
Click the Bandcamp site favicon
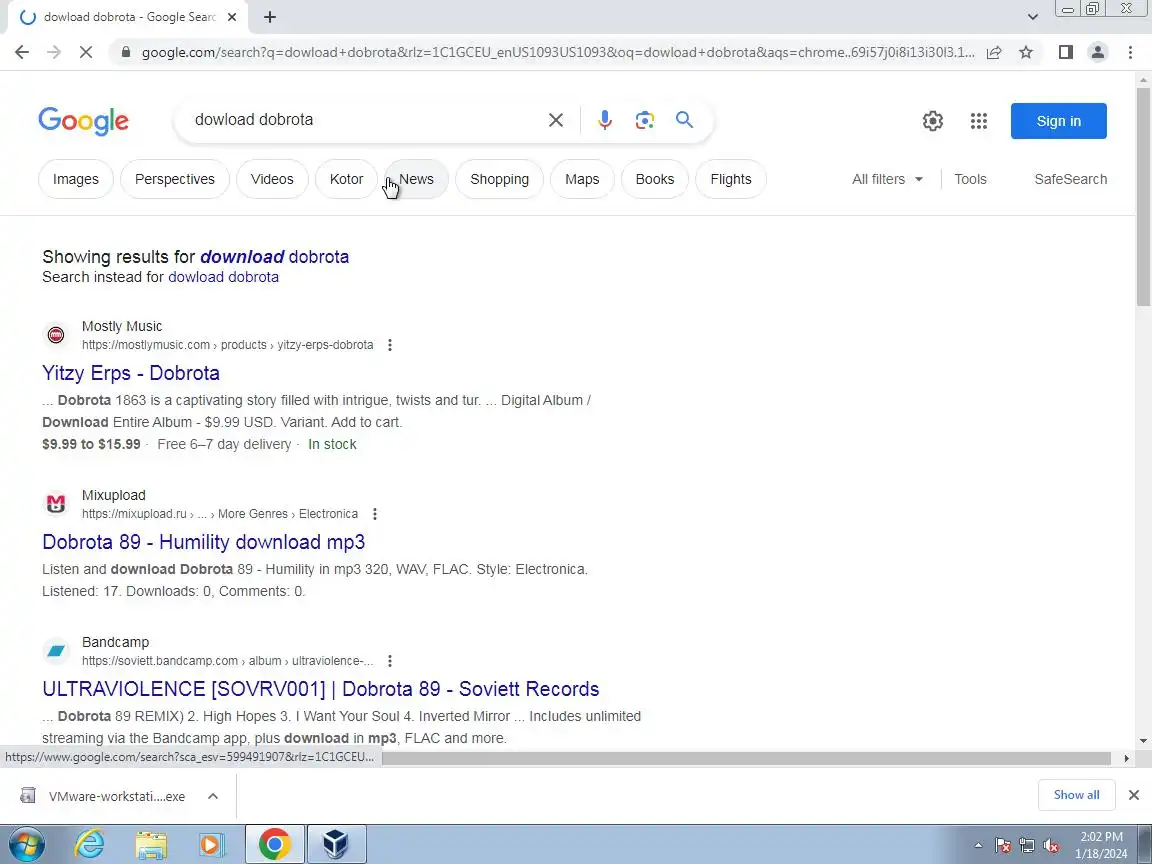point(56,651)
